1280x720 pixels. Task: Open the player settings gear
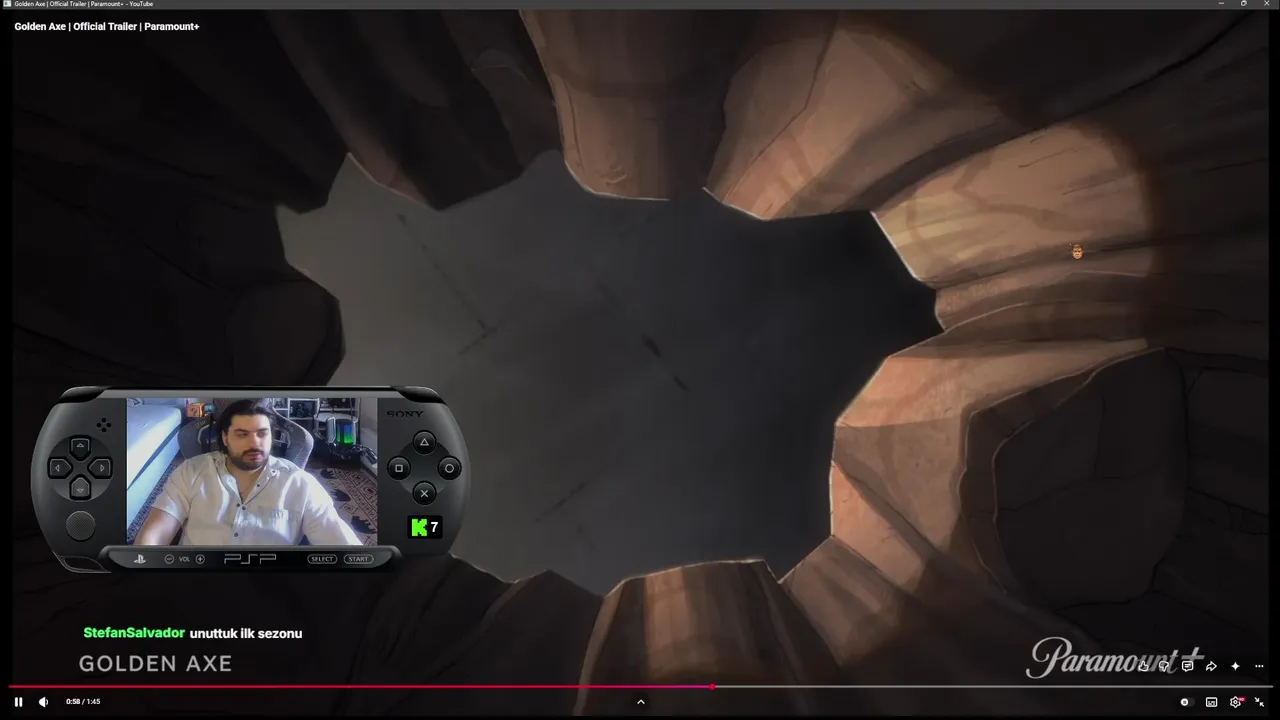pos(1236,702)
